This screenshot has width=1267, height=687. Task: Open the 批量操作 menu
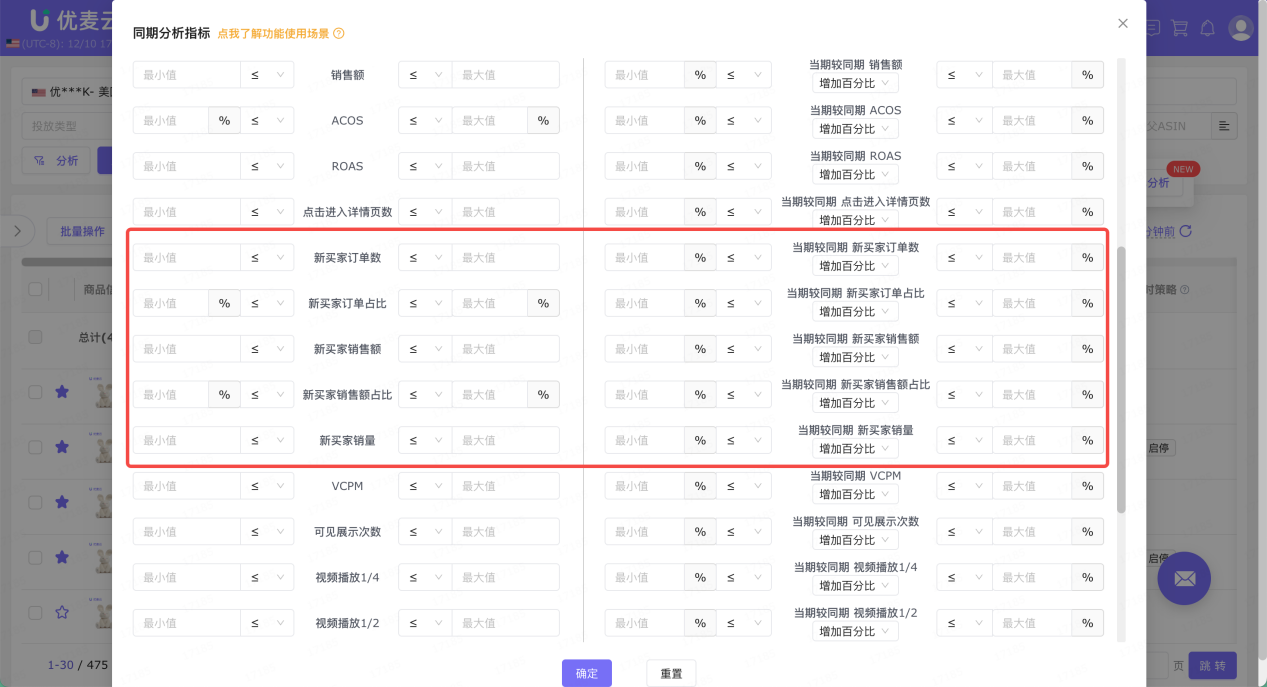pos(83,231)
